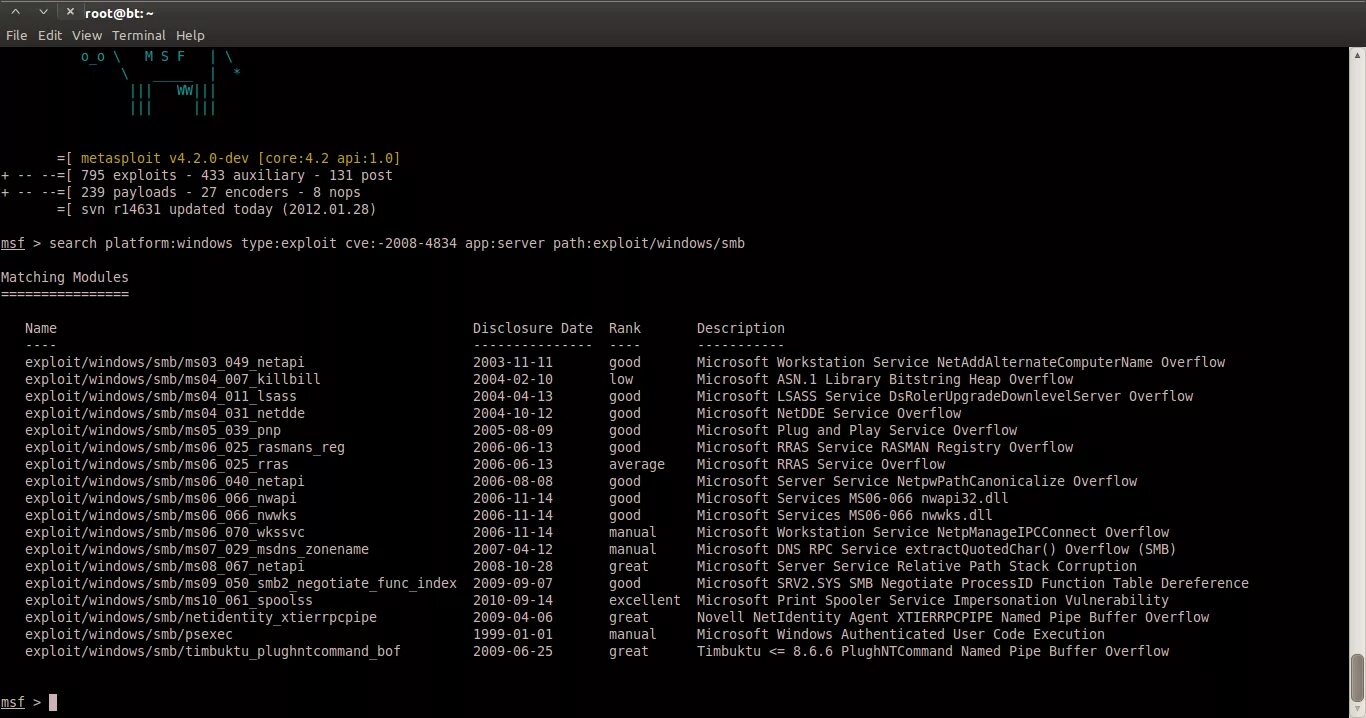The width and height of the screenshot is (1366, 718).
Task: Click the 'manual' rank on psexec row
Action: 633,634
